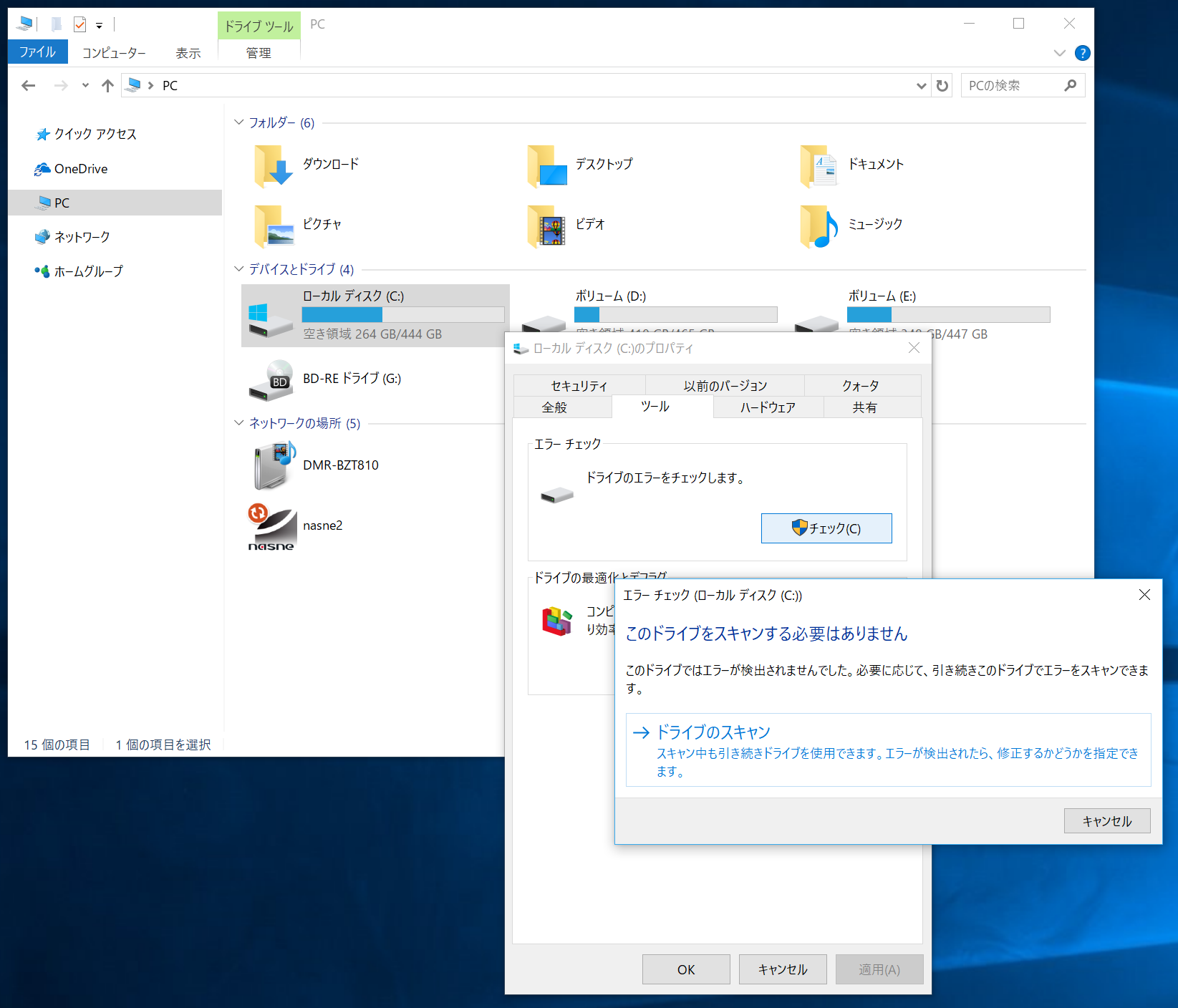Open the ファイル menu
The width and height of the screenshot is (1178, 1008).
tap(37, 52)
